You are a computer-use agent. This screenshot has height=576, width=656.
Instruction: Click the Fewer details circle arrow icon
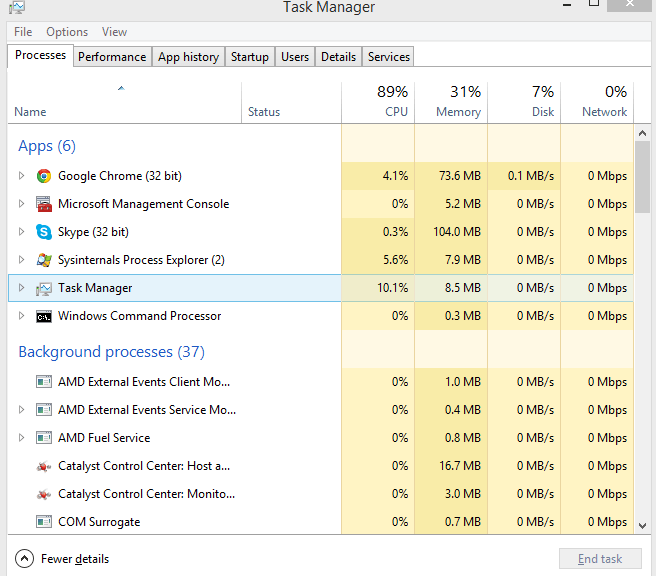24,558
